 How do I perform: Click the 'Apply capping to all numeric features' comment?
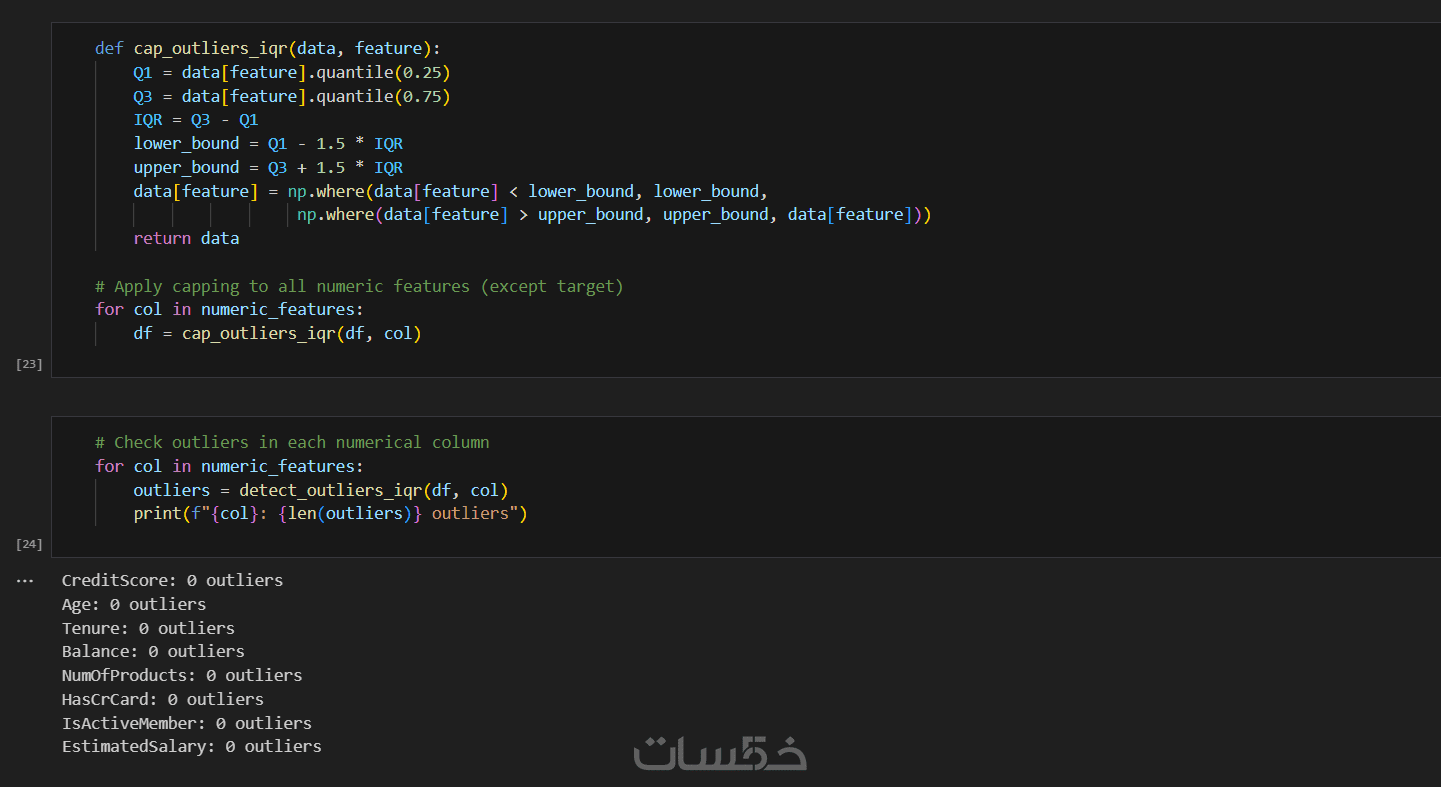(359, 287)
